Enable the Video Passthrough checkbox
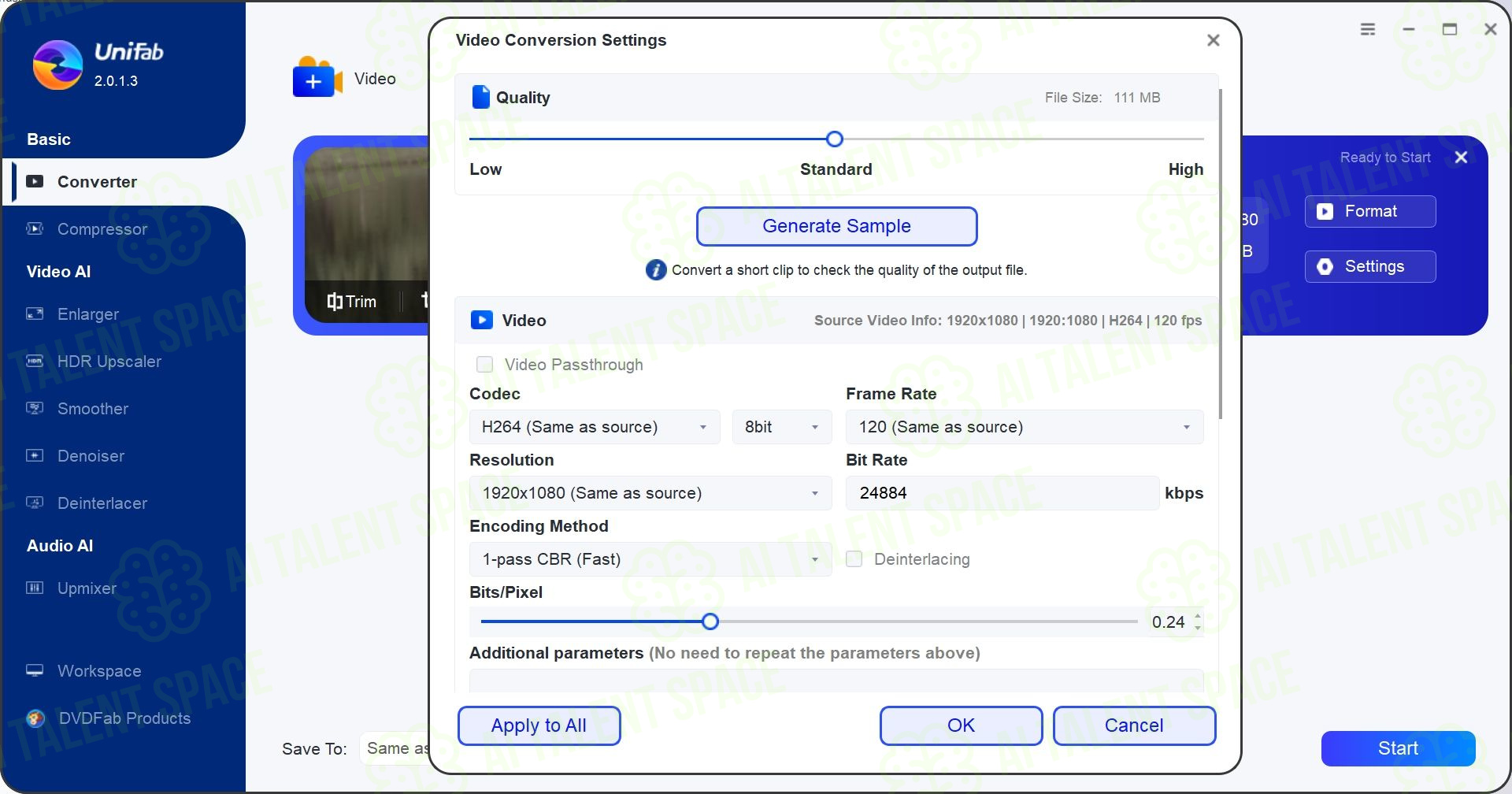 [x=484, y=364]
